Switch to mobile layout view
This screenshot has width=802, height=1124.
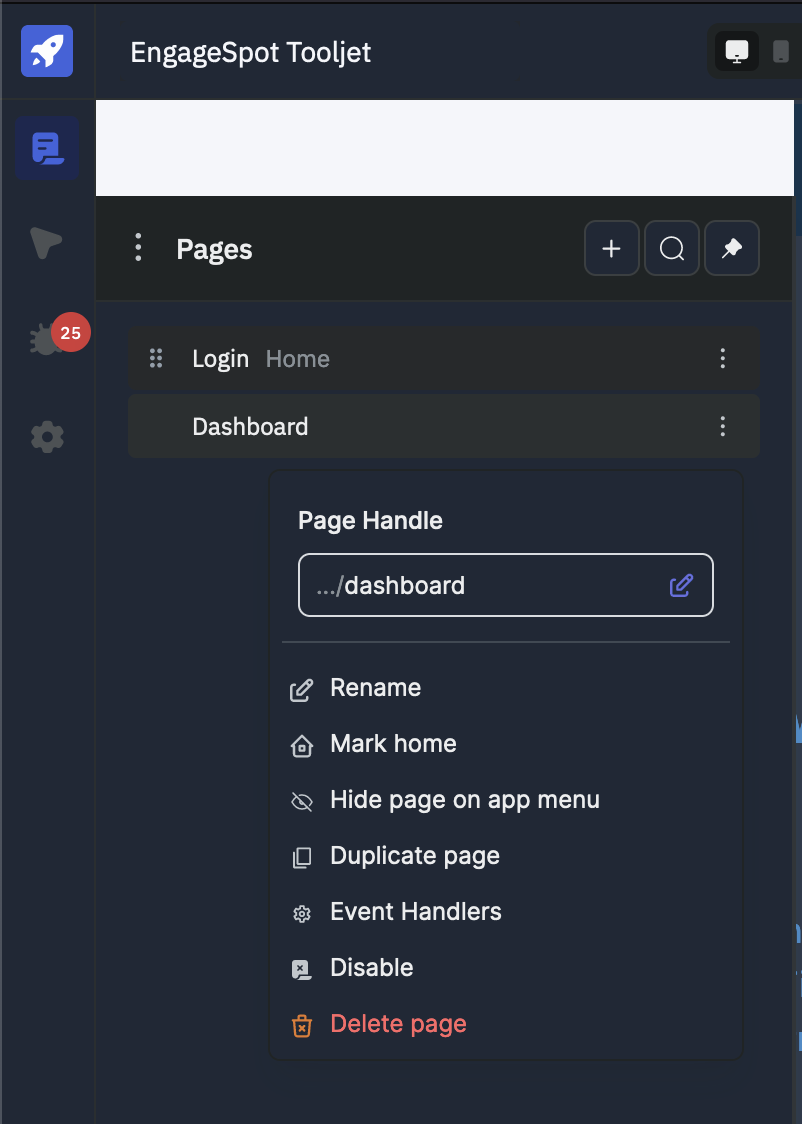[780, 52]
